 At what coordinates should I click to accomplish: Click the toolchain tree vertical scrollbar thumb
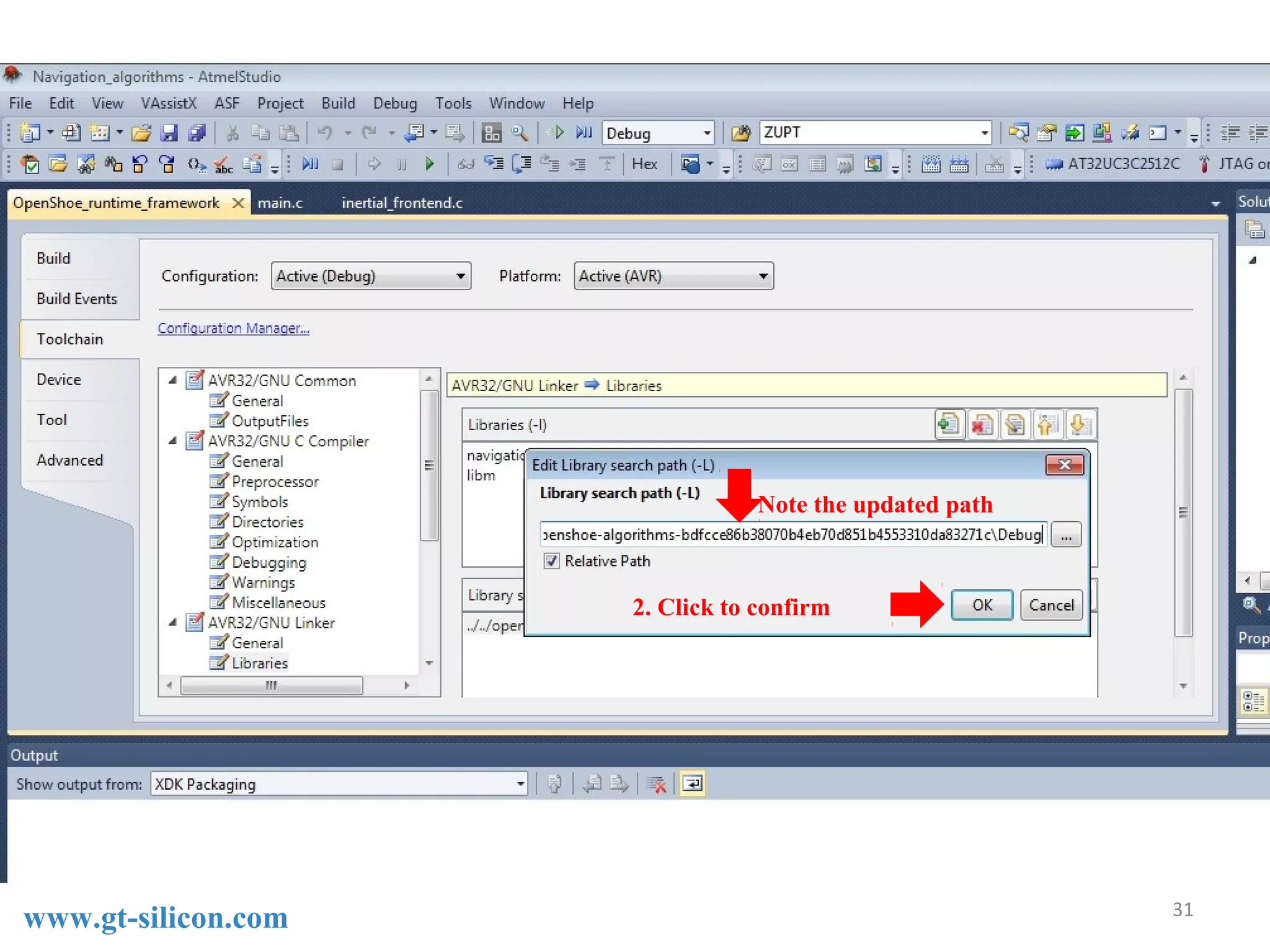coord(429,465)
